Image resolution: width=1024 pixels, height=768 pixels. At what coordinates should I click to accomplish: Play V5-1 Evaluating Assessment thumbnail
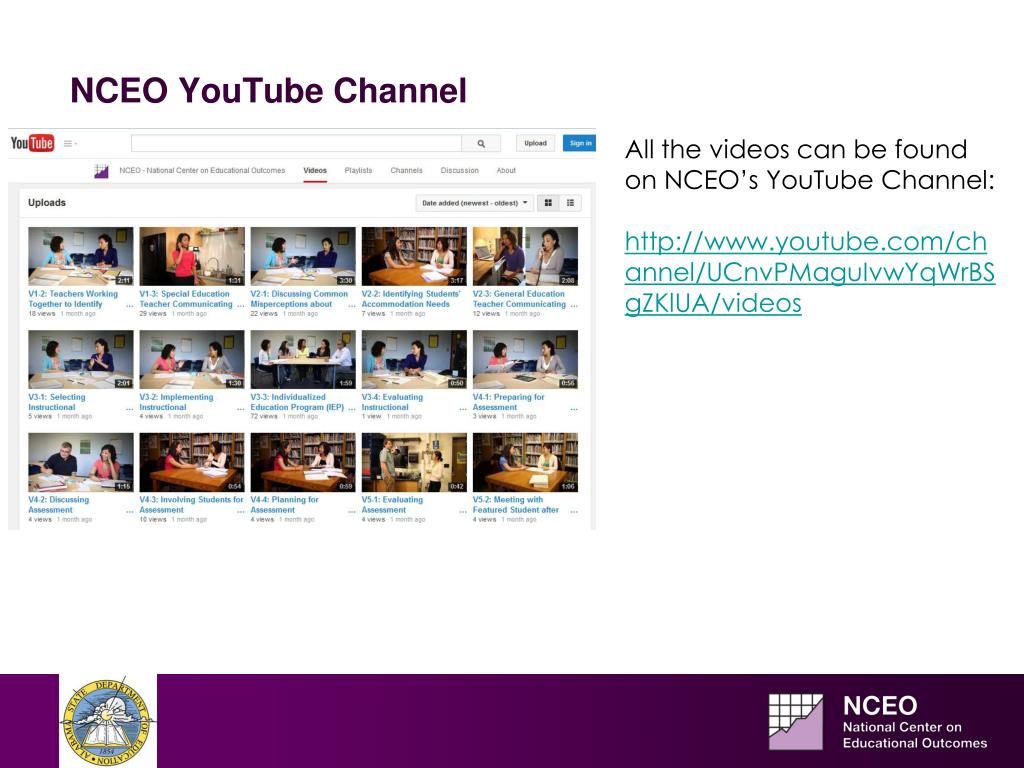point(414,462)
